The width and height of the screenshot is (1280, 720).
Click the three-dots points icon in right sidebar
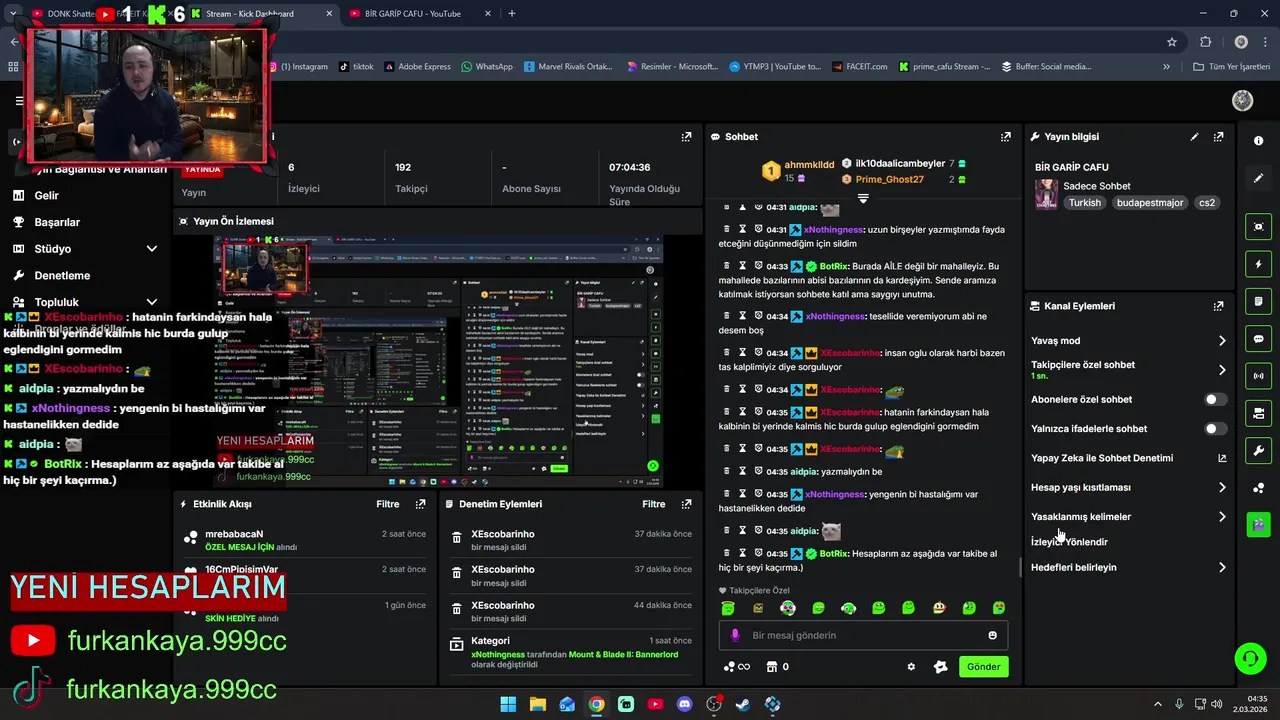(x=1258, y=488)
